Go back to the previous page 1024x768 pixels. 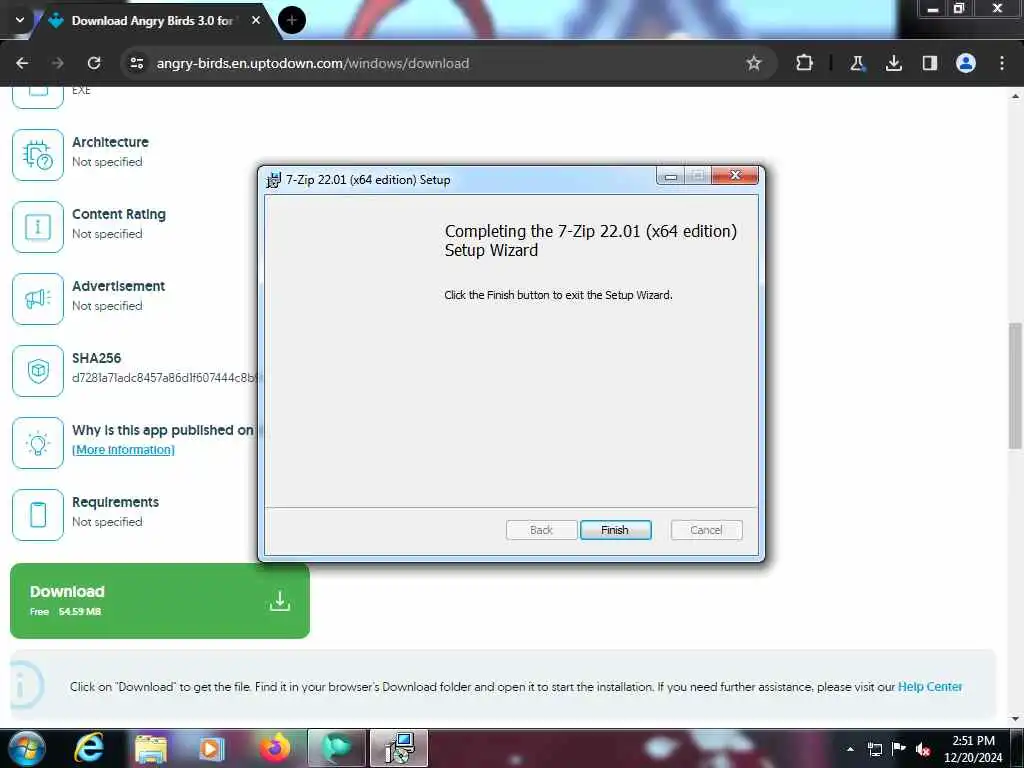click(x=22, y=63)
